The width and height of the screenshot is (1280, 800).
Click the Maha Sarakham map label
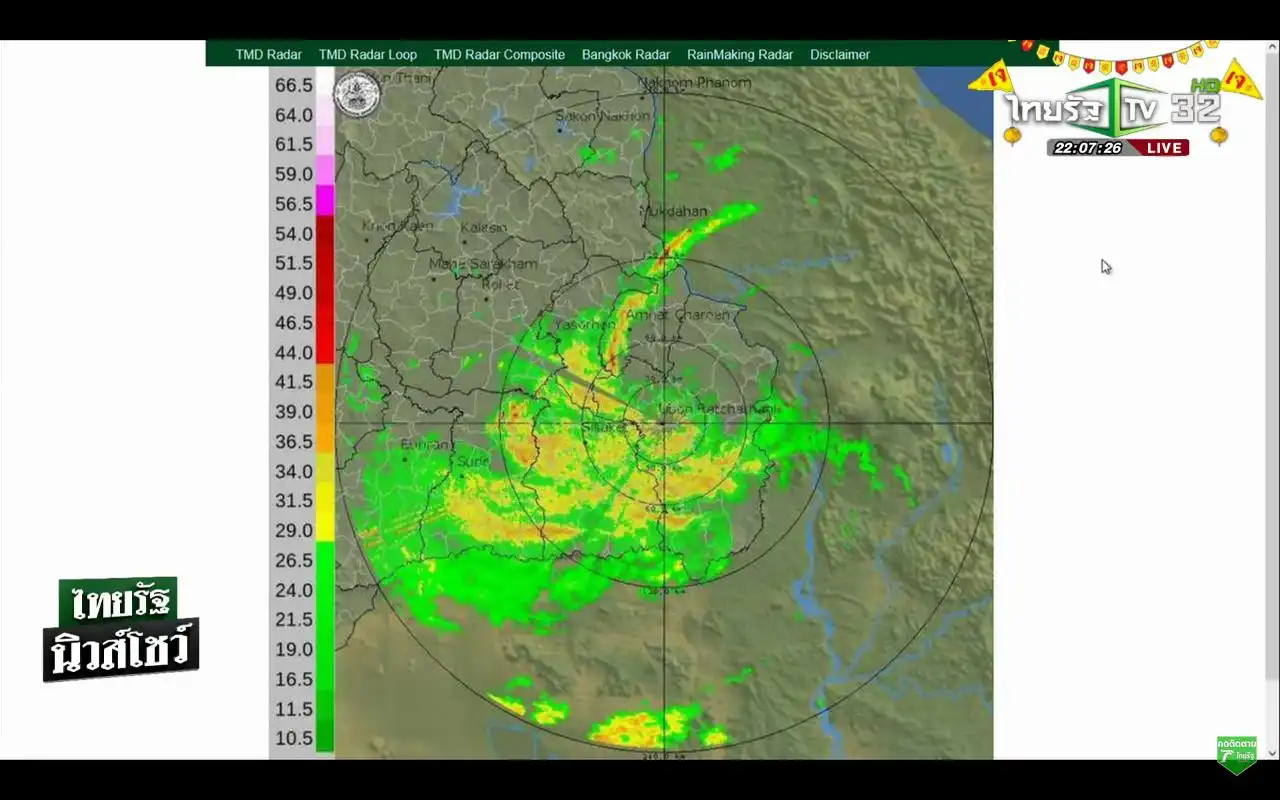(x=483, y=264)
